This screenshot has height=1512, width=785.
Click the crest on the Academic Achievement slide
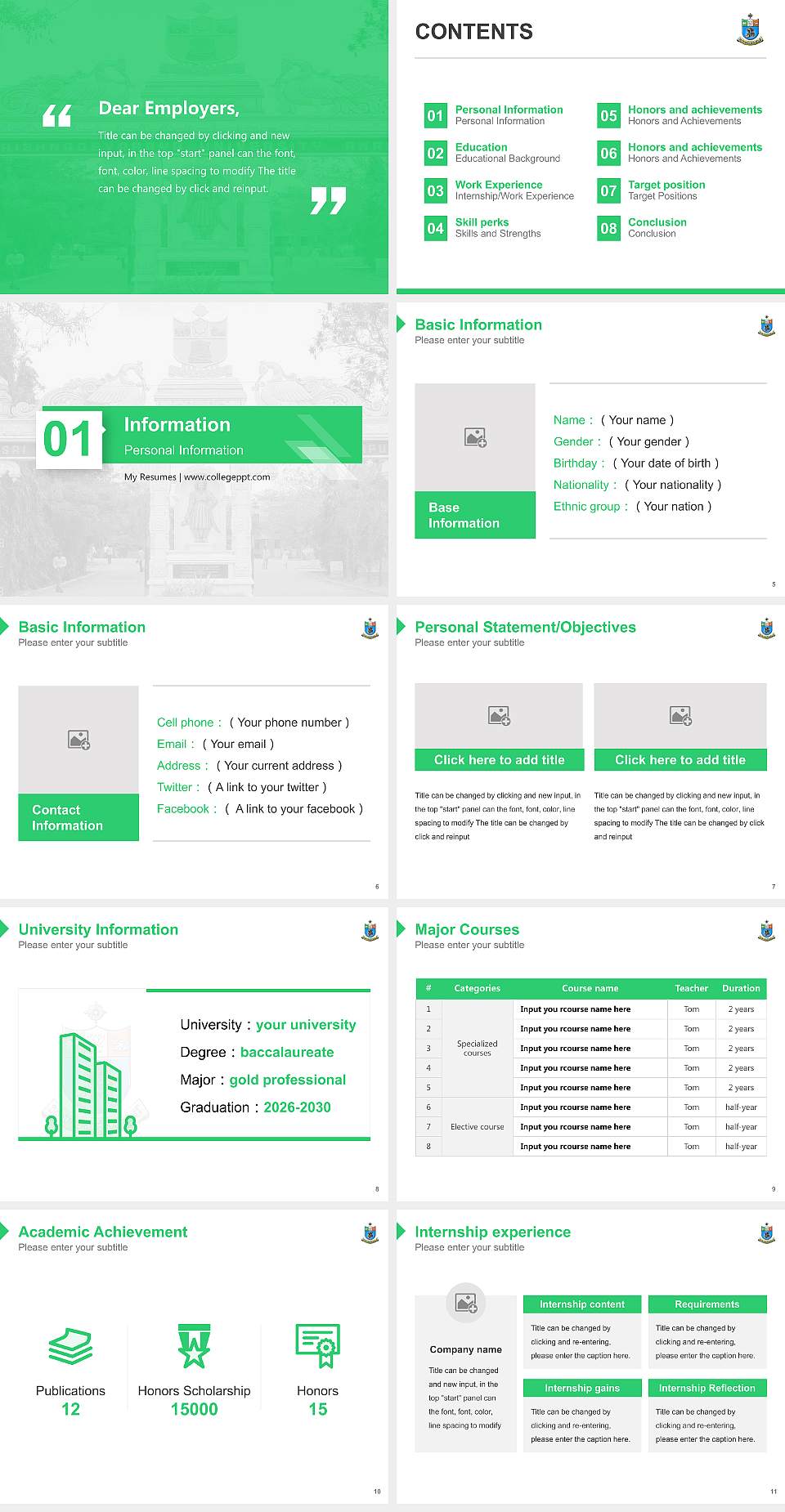pyautogui.click(x=370, y=1232)
